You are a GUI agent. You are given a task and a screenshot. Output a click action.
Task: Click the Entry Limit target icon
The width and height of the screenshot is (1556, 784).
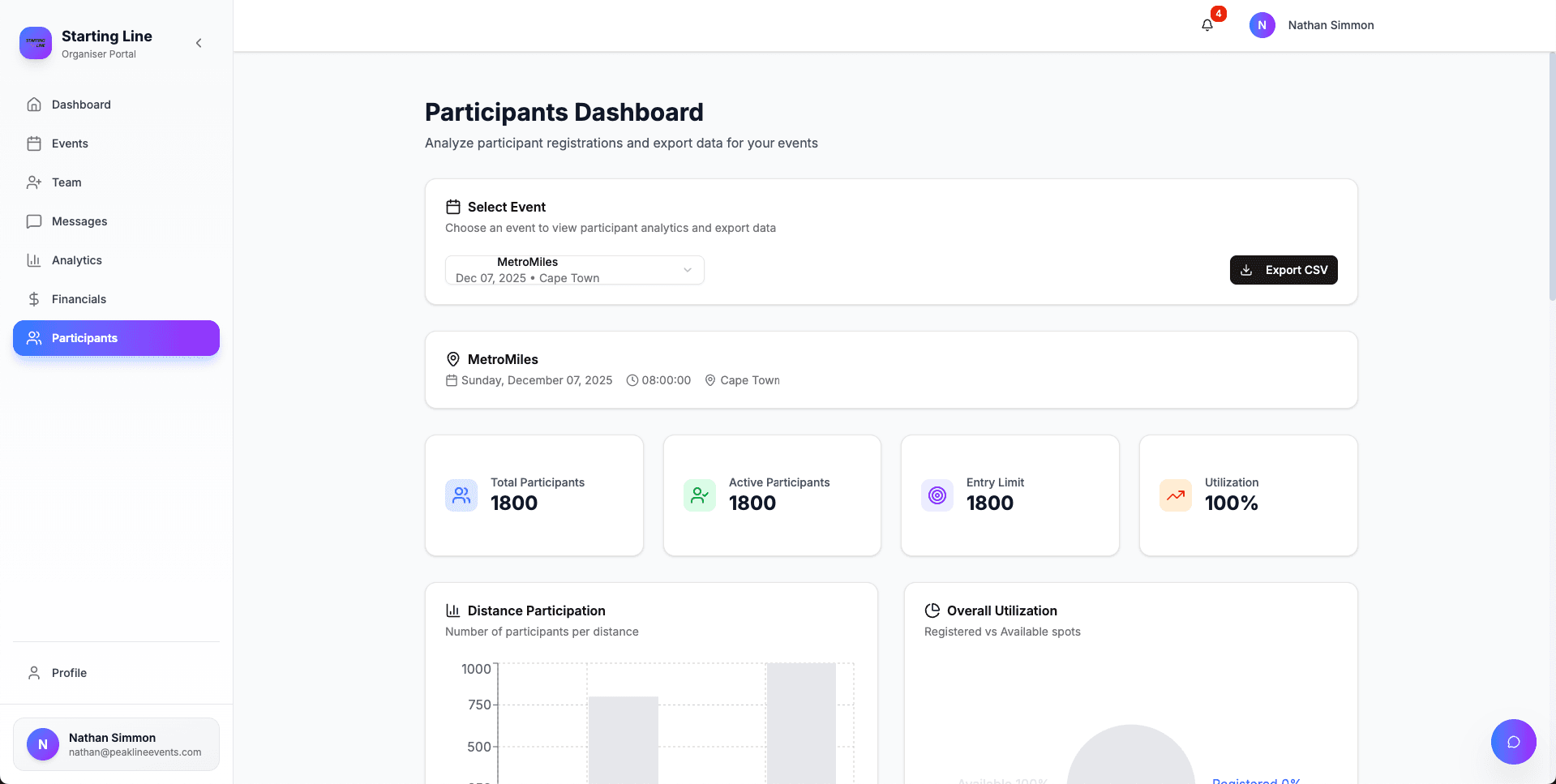(937, 495)
